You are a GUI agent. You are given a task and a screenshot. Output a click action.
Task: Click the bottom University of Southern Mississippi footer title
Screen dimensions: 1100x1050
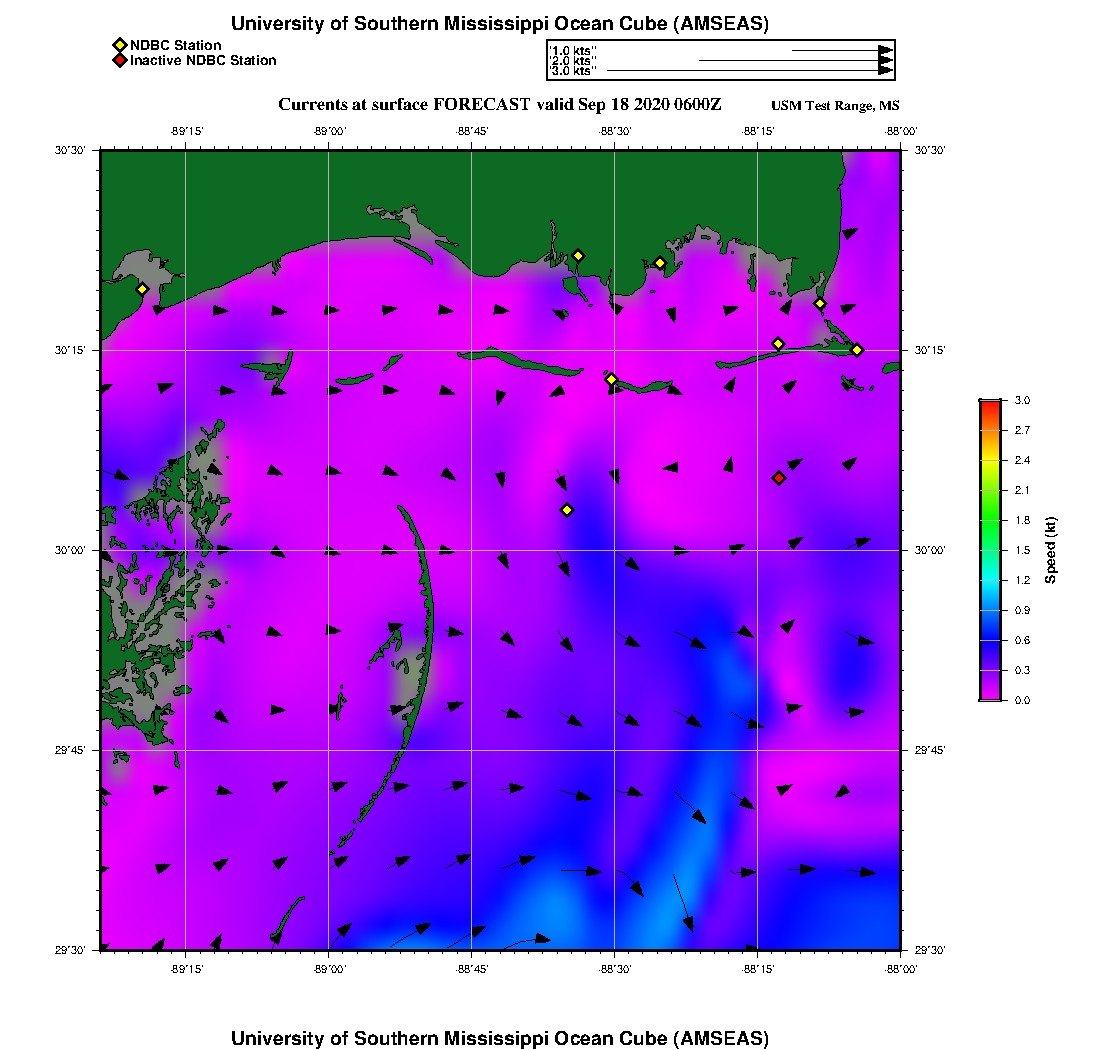point(500,1038)
